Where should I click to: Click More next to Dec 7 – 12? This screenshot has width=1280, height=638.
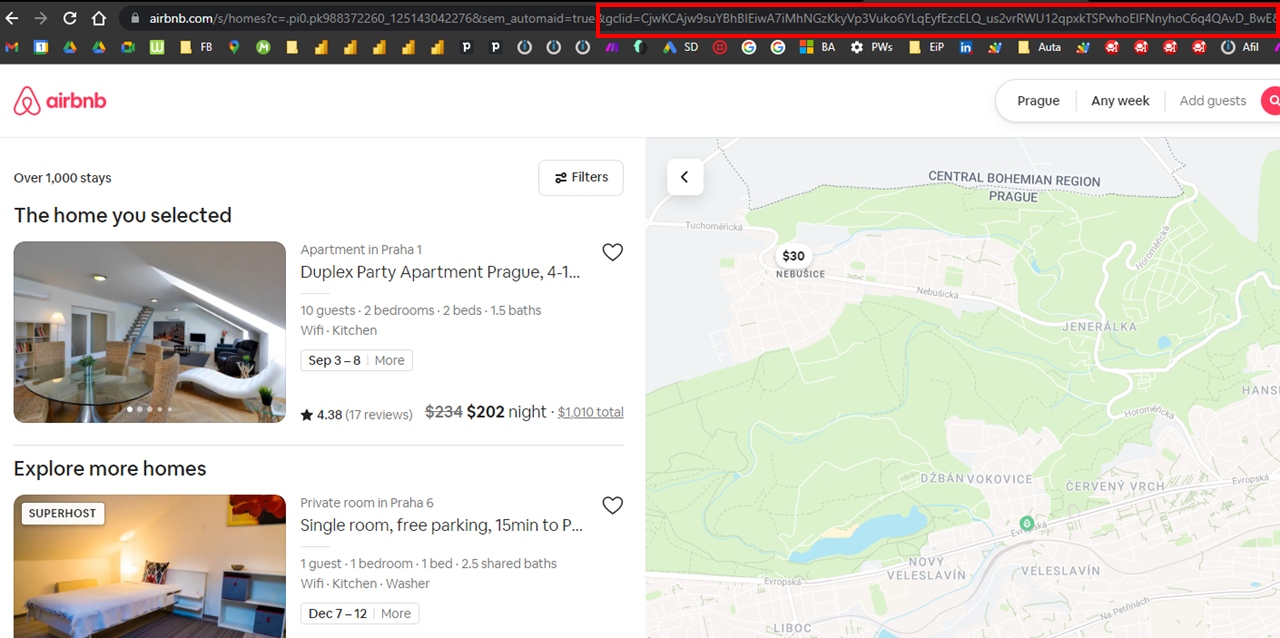pyautogui.click(x=396, y=613)
